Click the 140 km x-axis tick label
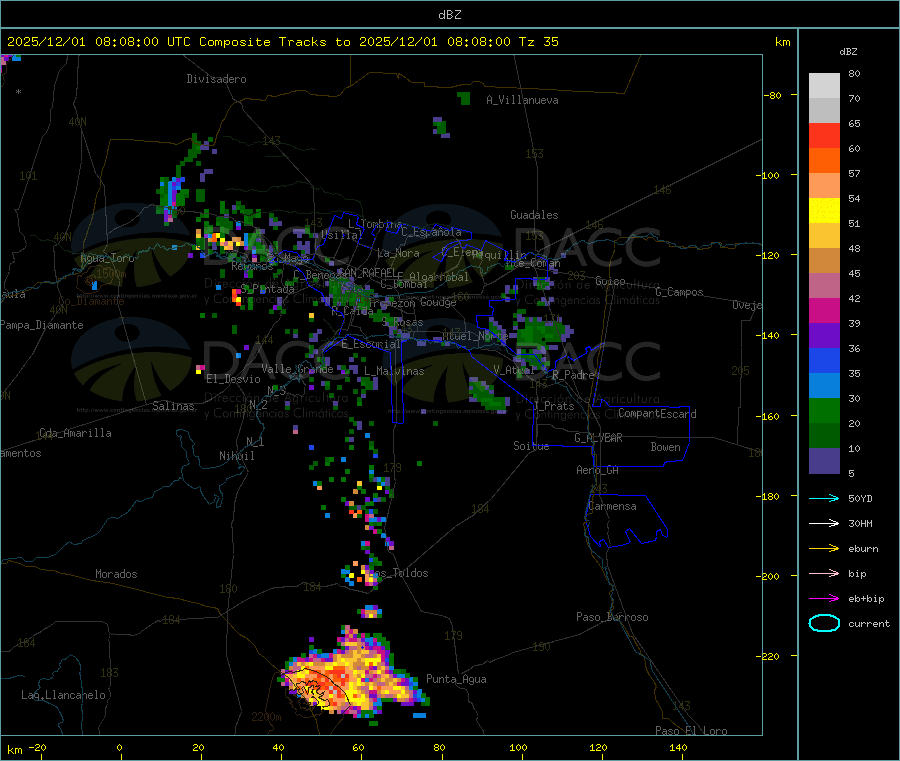The image size is (900, 761). pos(678,747)
